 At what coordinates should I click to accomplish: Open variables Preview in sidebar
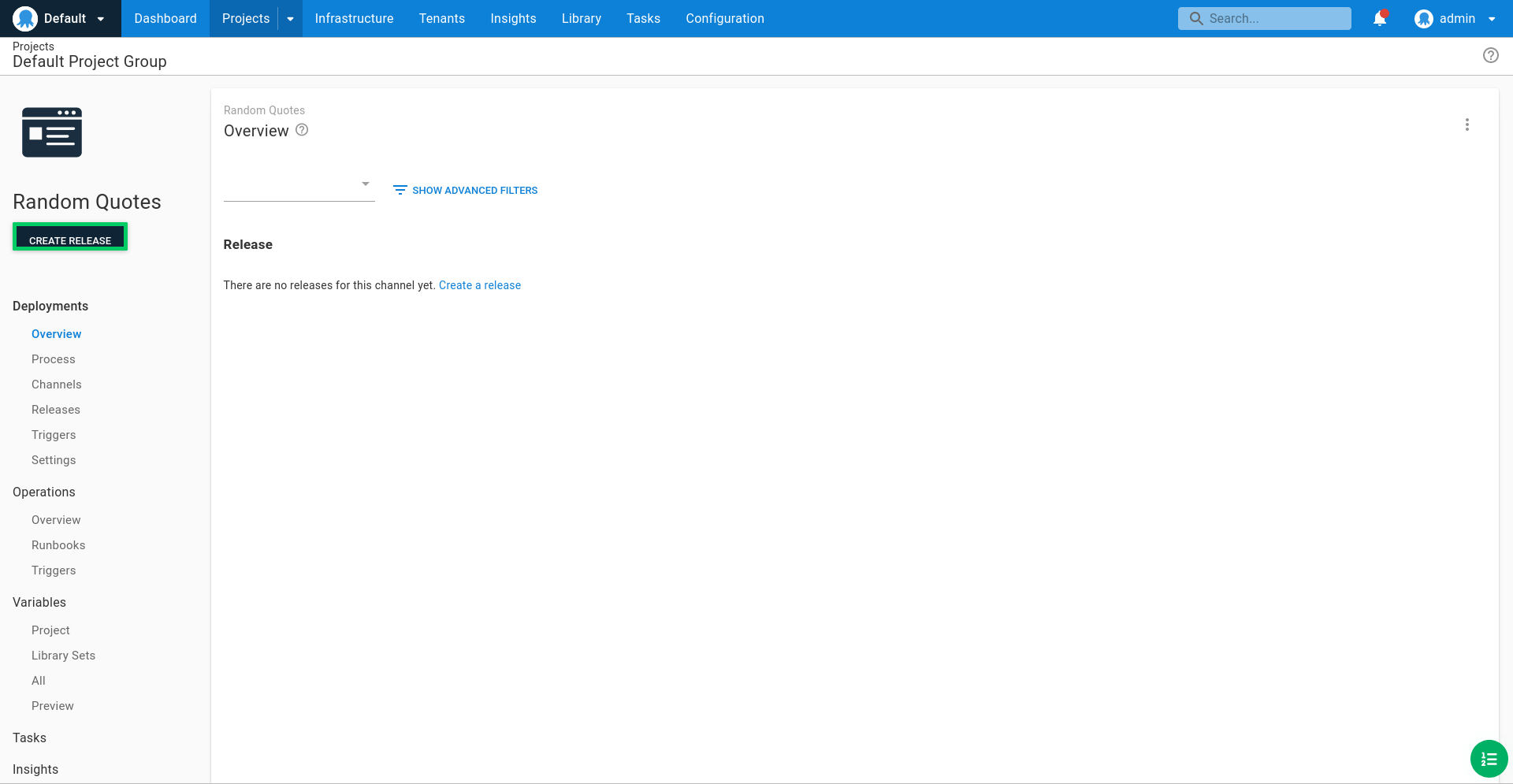[53, 706]
